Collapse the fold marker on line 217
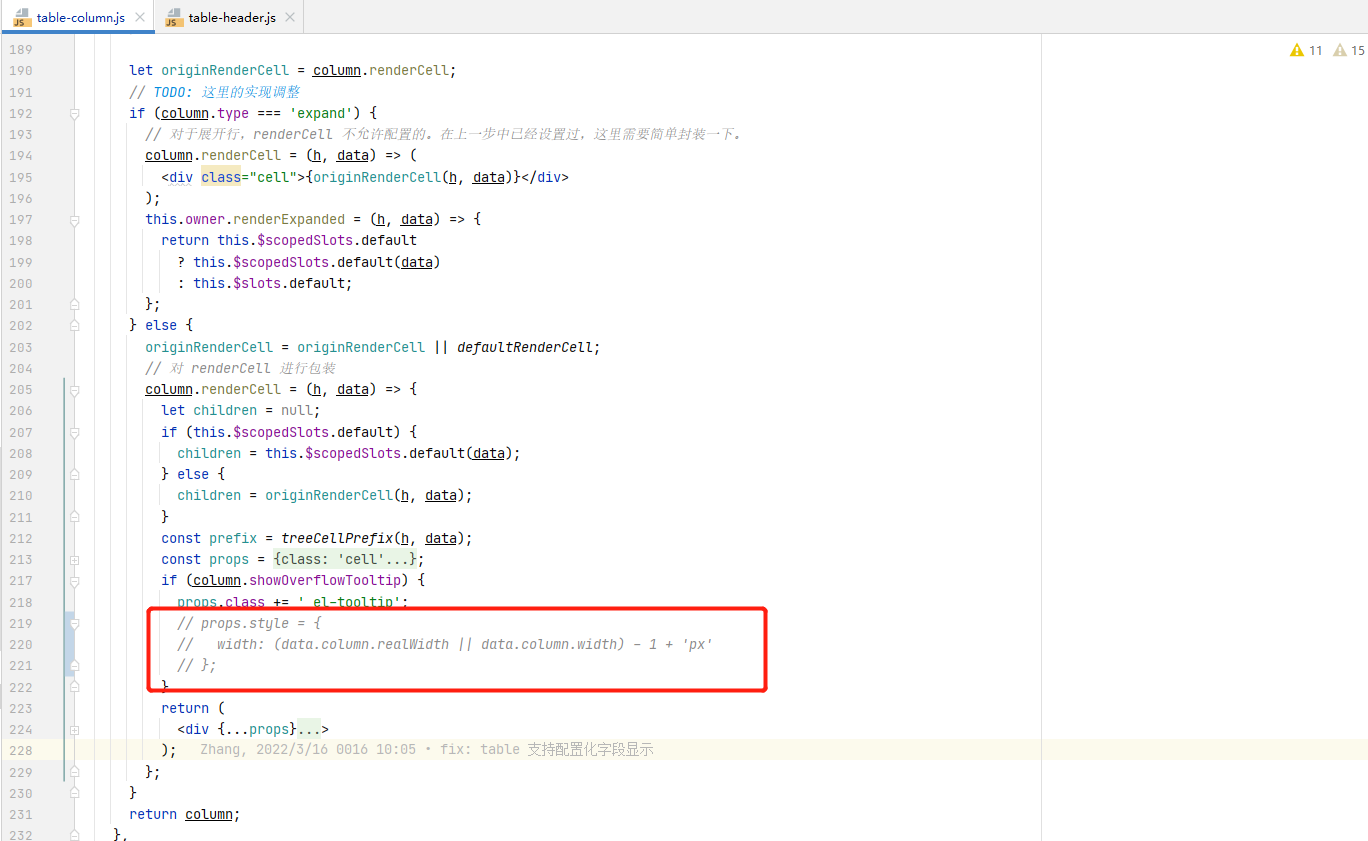Screen dimensions: 1368x841 (74, 580)
